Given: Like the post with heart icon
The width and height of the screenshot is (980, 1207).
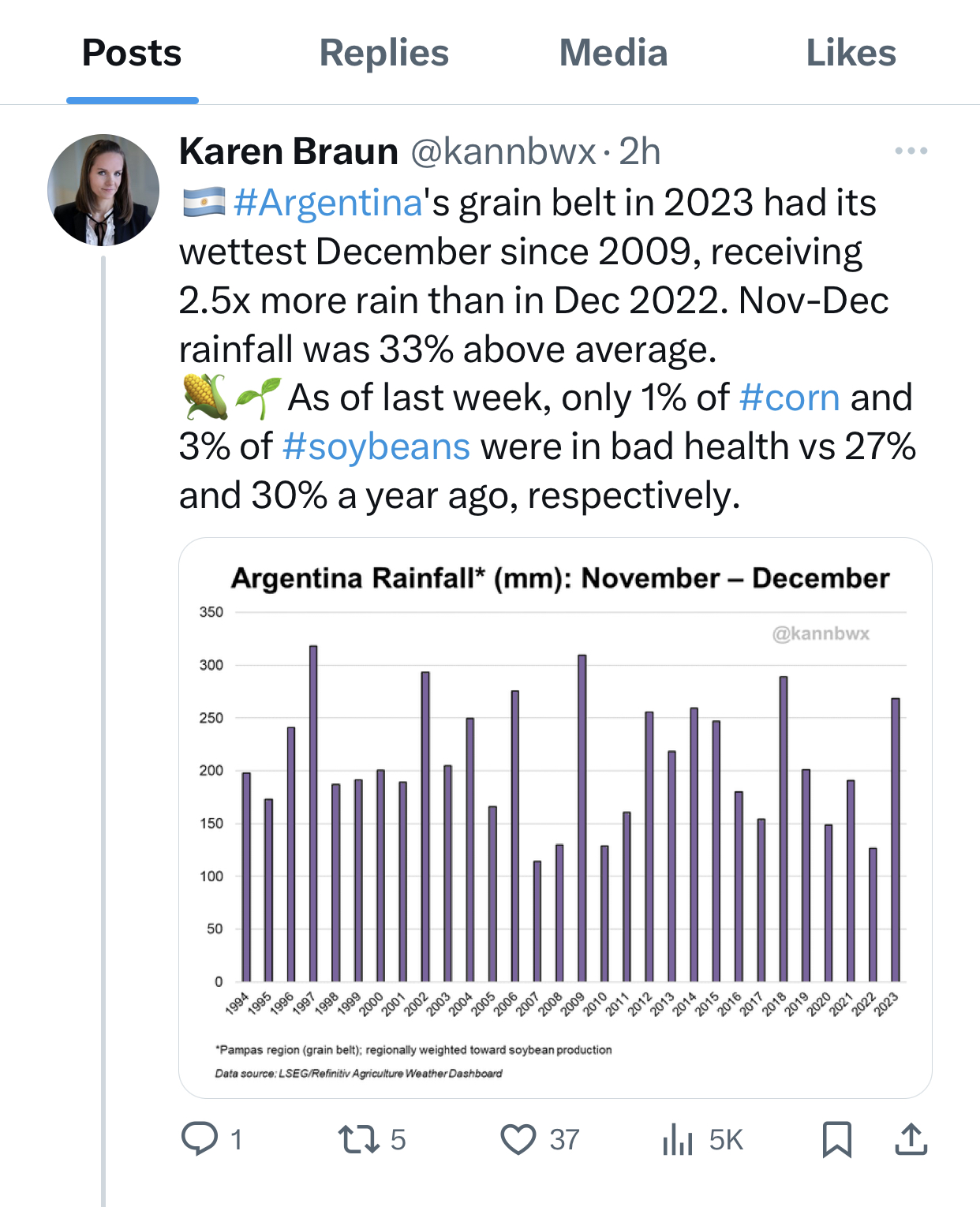Looking at the screenshot, I should (x=518, y=1139).
